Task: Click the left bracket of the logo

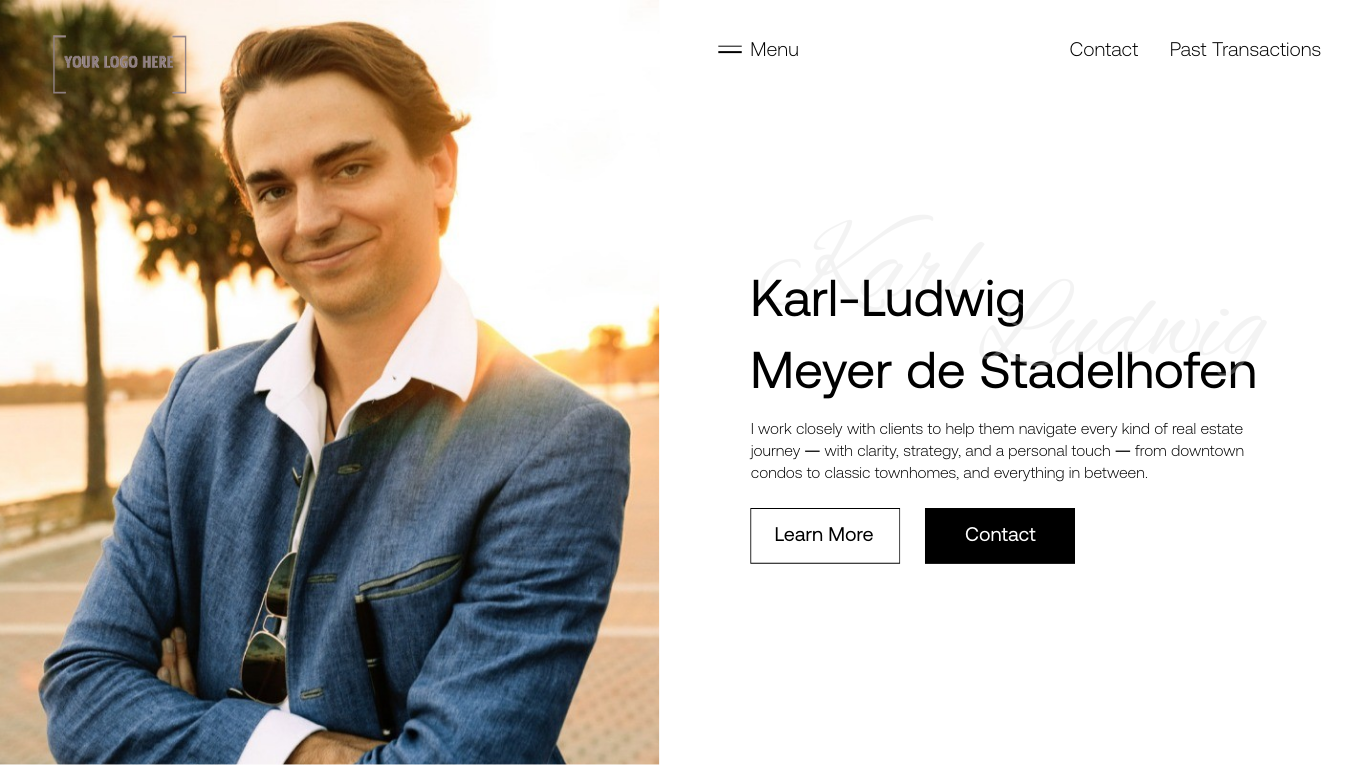Action: click(x=58, y=64)
